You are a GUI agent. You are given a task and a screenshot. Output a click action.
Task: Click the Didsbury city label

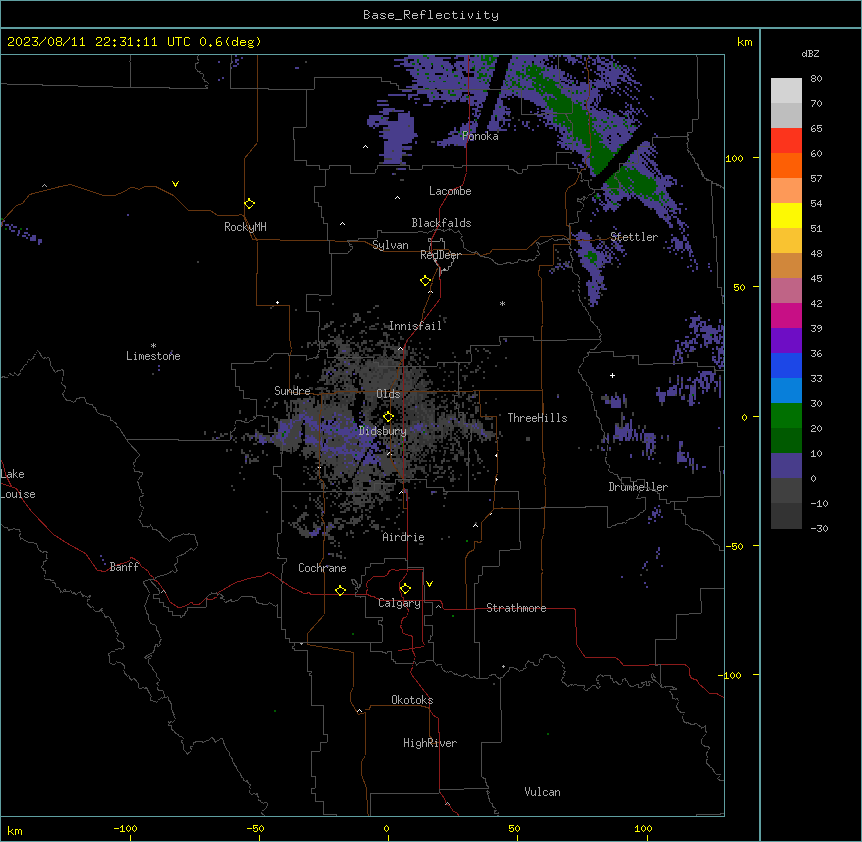point(383,431)
